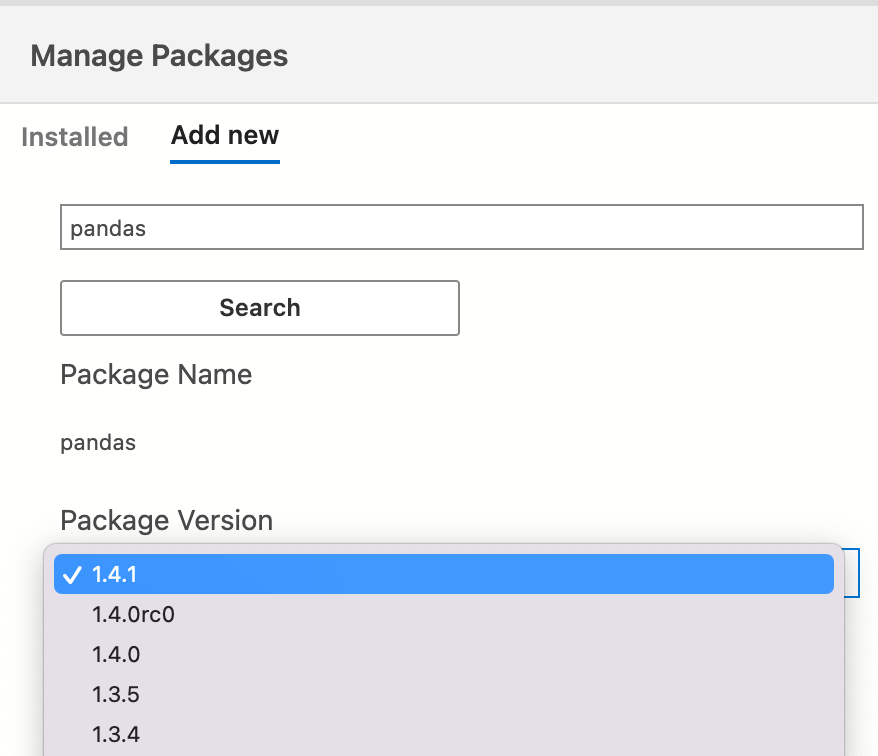Click the checkmark beside version 1.4.1
The image size is (878, 756).
coord(72,574)
